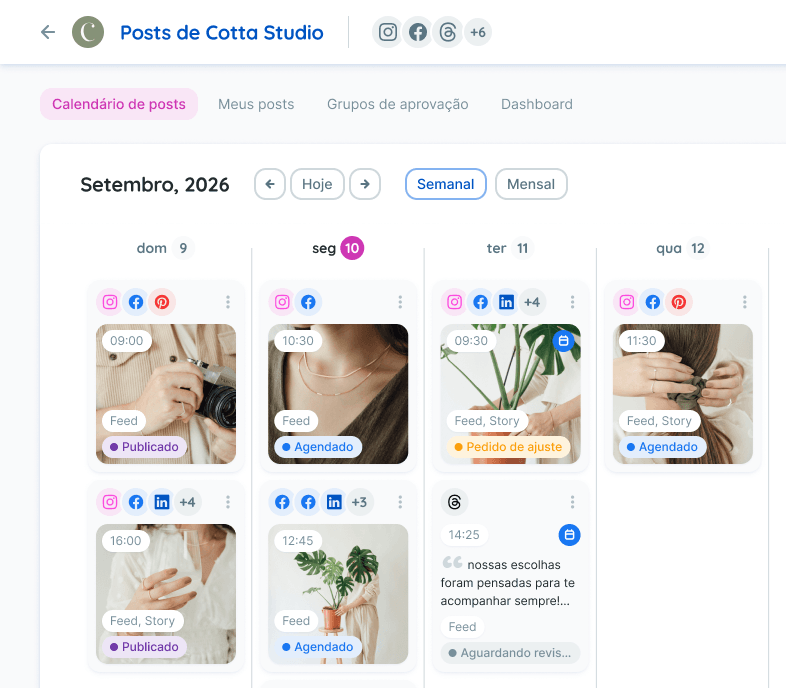
Task: Open the 11:30 hair scrunchie photo post
Action: 683,394
